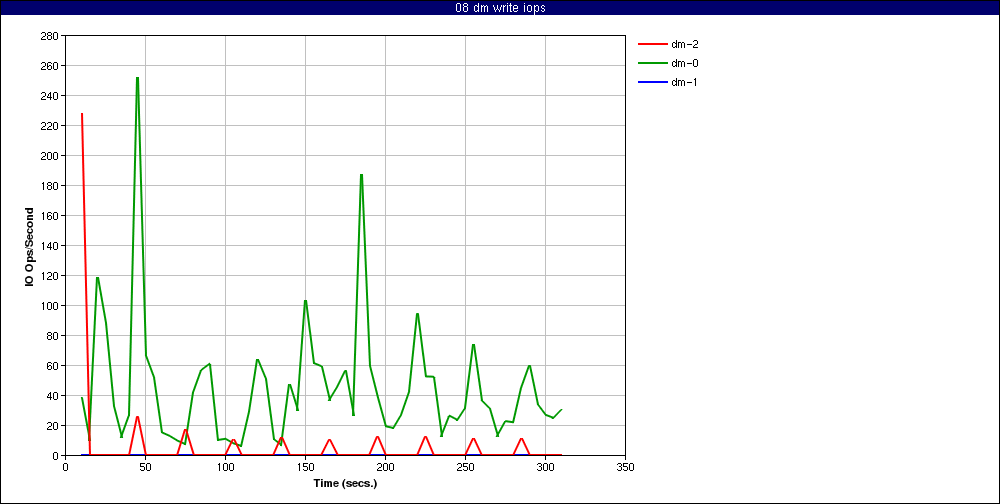The height and width of the screenshot is (504, 1000).
Task: Click the 240 y-axis tick value
Action: tap(49, 96)
